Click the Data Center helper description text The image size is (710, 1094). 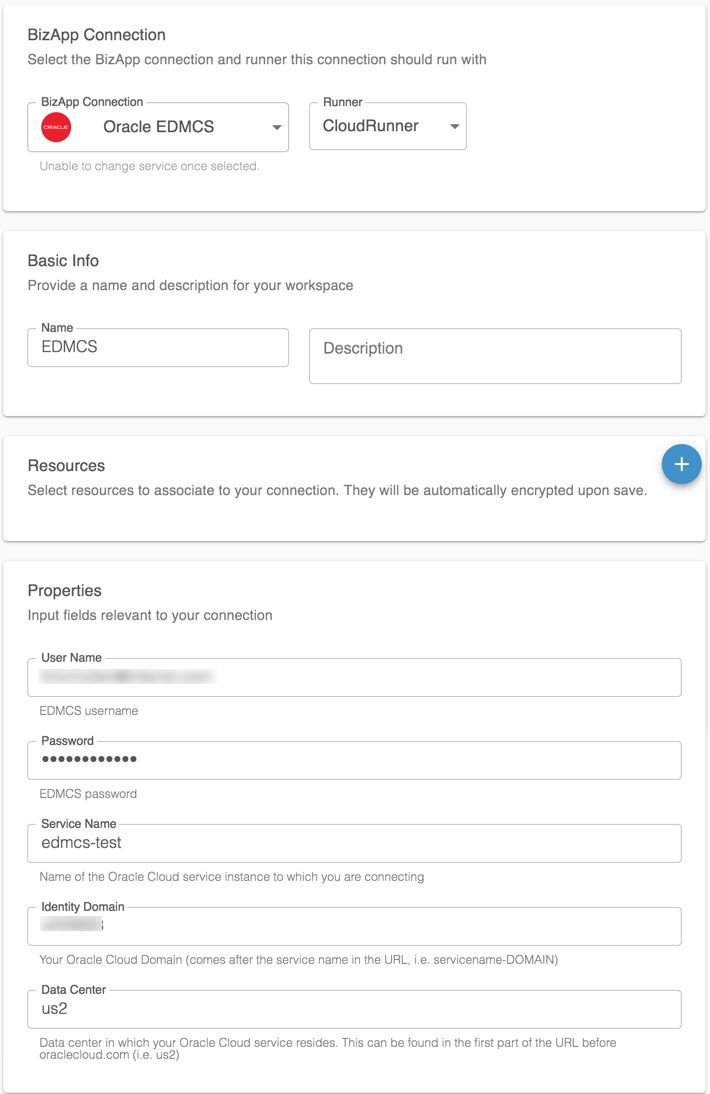coord(327,1049)
